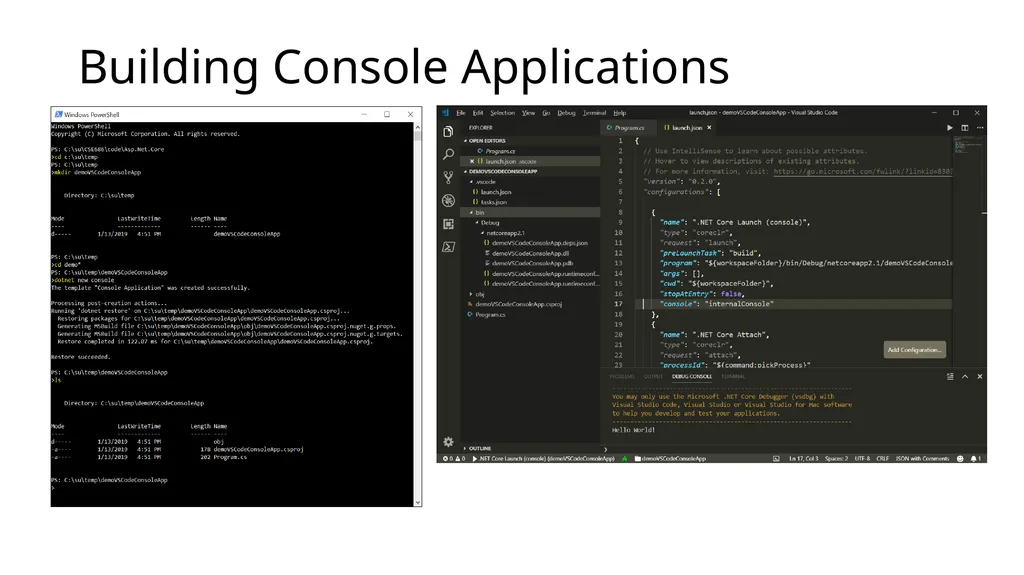Open the Debug view bug icon

(x=448, y=201)
